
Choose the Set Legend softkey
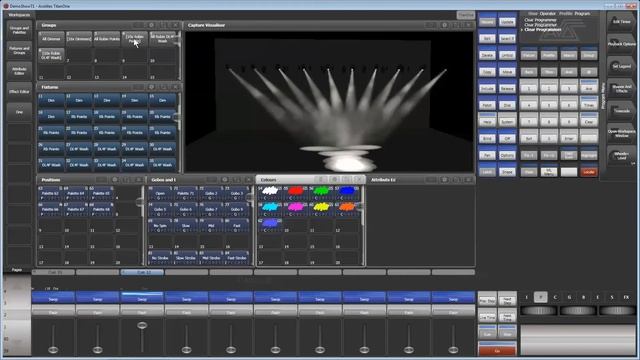tap(621, 66)
